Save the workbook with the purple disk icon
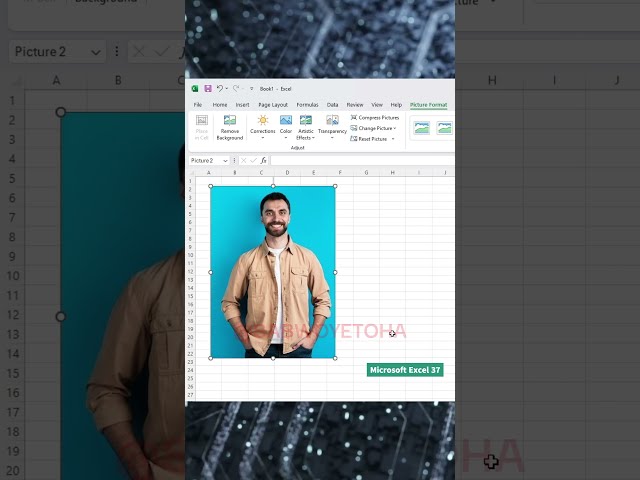640x480 pixels. coord(208,89)
